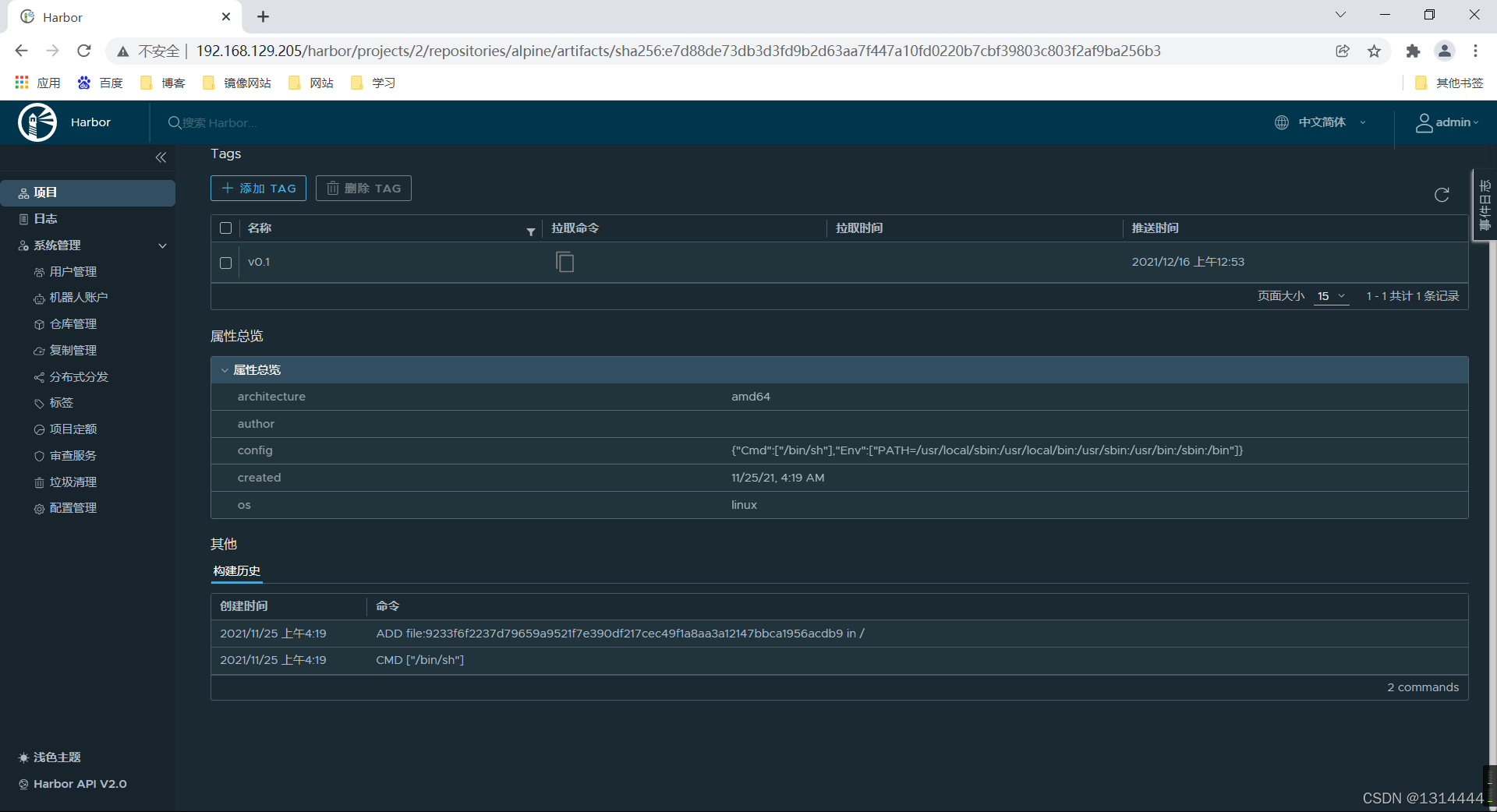The image size is (1497, 812).
Task: Reload the browser page
Action: pos(84,51)
